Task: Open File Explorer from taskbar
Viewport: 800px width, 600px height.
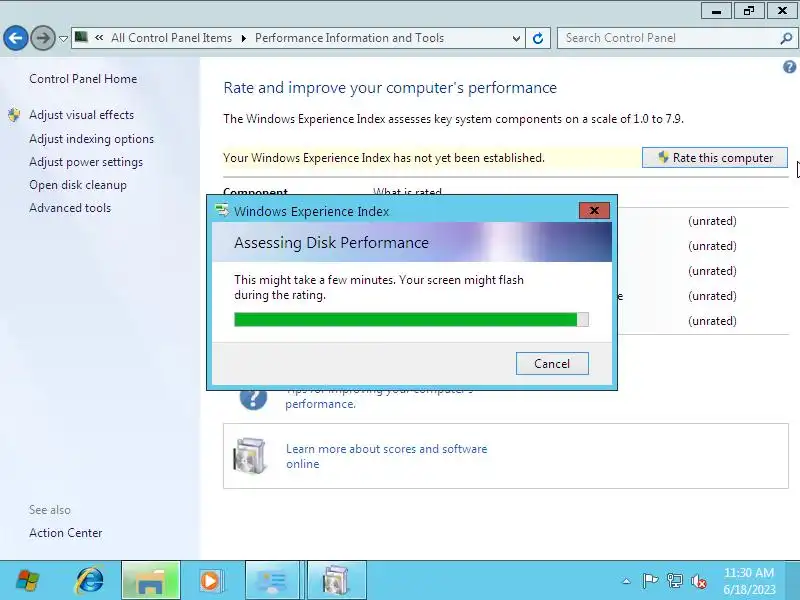Action: [151, 581]
